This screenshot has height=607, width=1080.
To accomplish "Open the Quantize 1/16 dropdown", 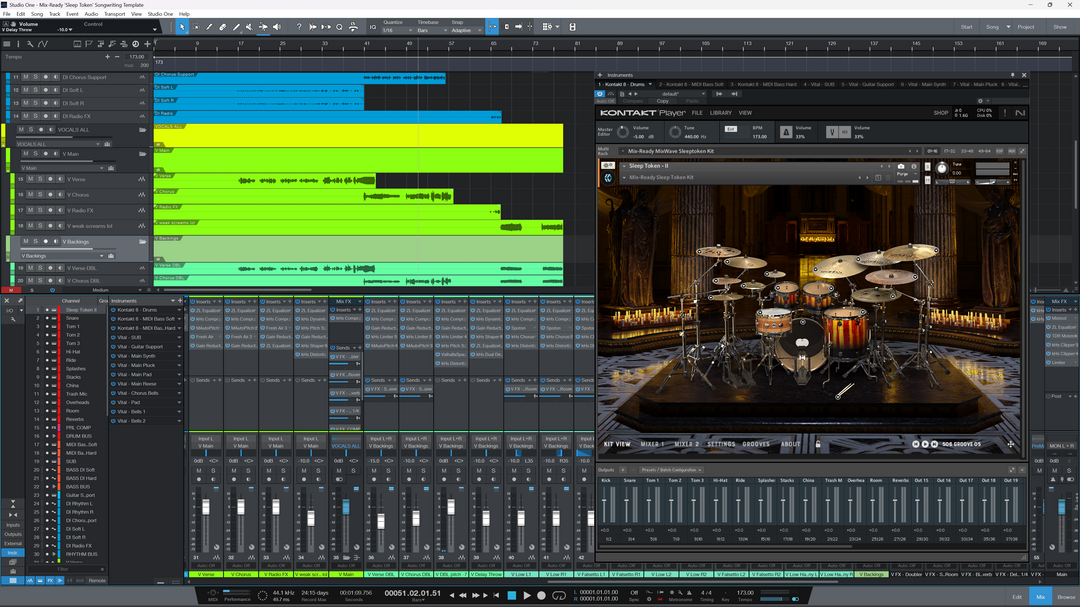I will coord(395,30).
